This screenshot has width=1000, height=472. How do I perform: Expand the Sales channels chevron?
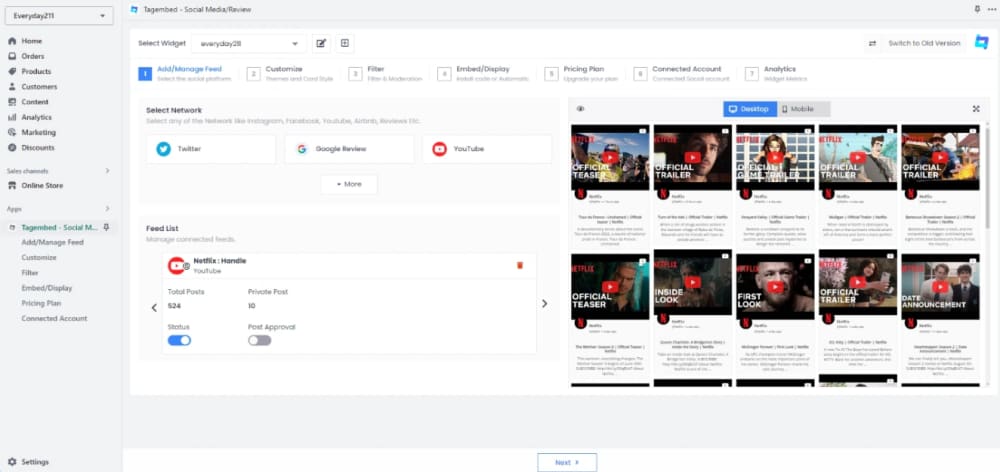click(107, 171)
